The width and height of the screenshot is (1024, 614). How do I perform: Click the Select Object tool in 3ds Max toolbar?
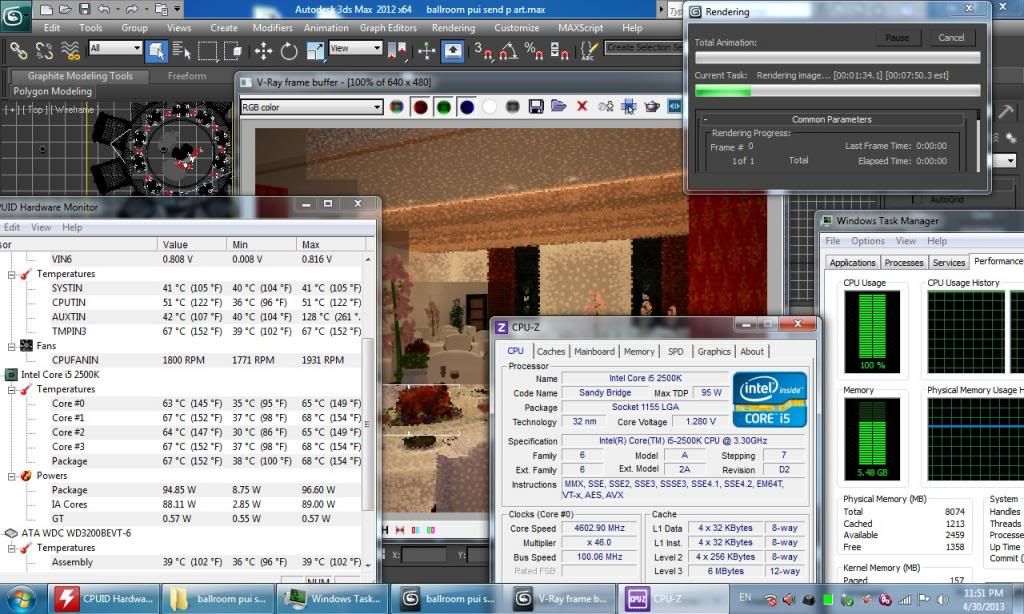156,50
